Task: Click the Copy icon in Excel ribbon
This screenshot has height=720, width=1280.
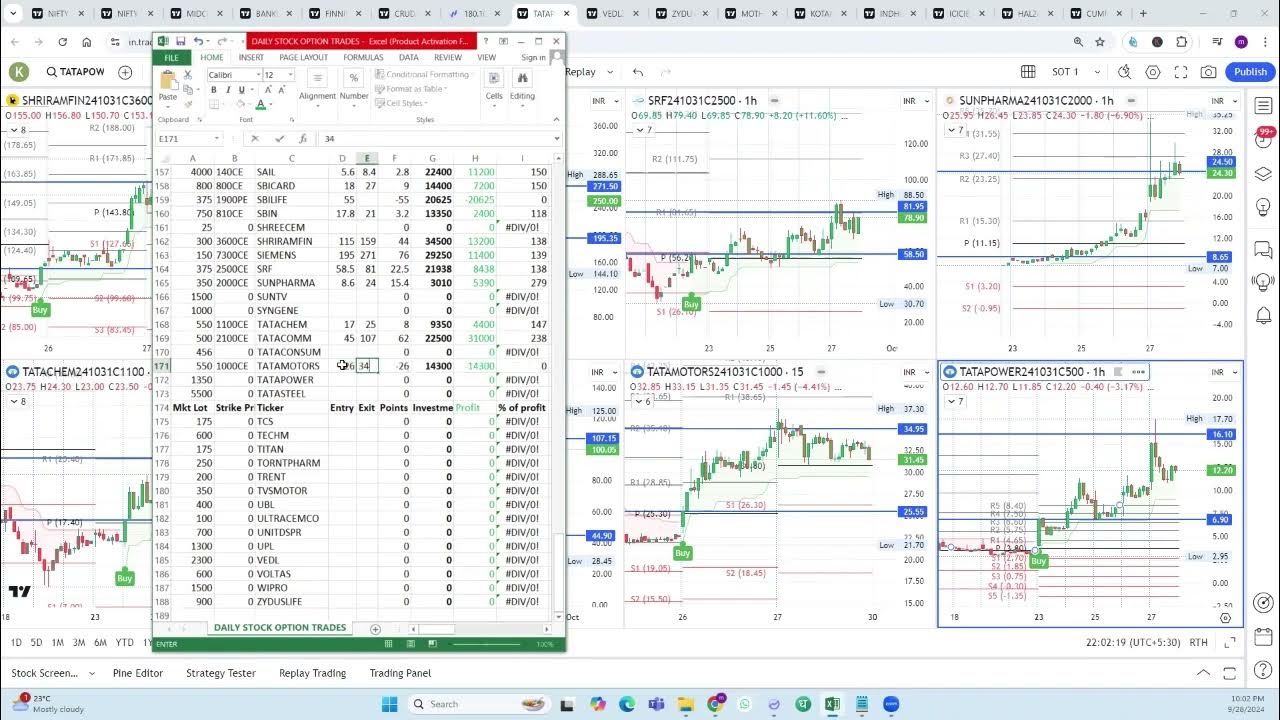Action: click(x=187, y=90)
